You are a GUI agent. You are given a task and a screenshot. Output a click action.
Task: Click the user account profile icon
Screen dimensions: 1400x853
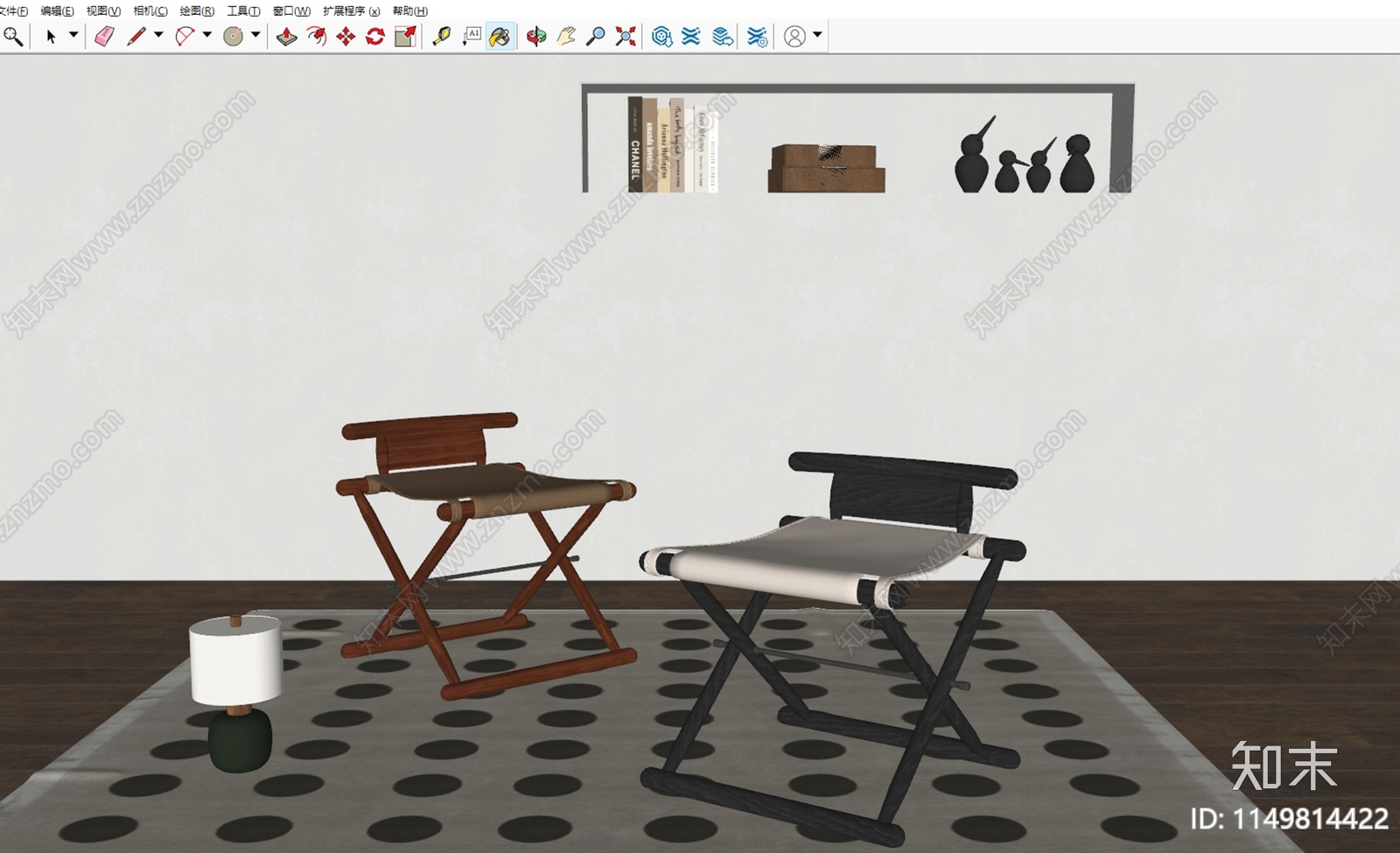(794, 37)
